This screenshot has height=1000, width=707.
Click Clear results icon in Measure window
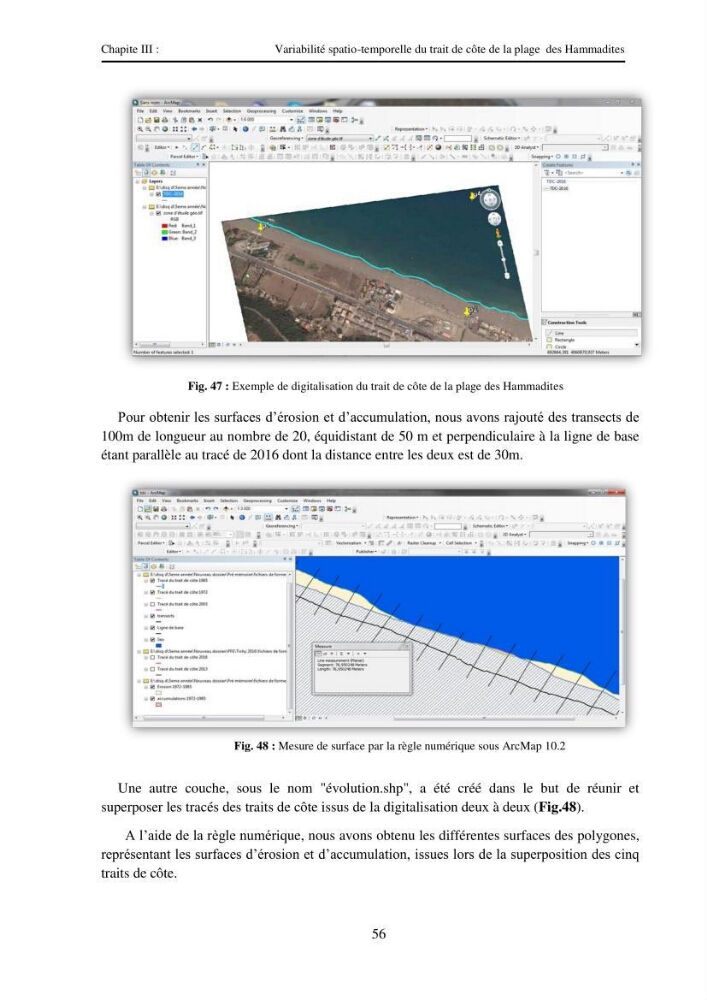click(x=358, y=654)
